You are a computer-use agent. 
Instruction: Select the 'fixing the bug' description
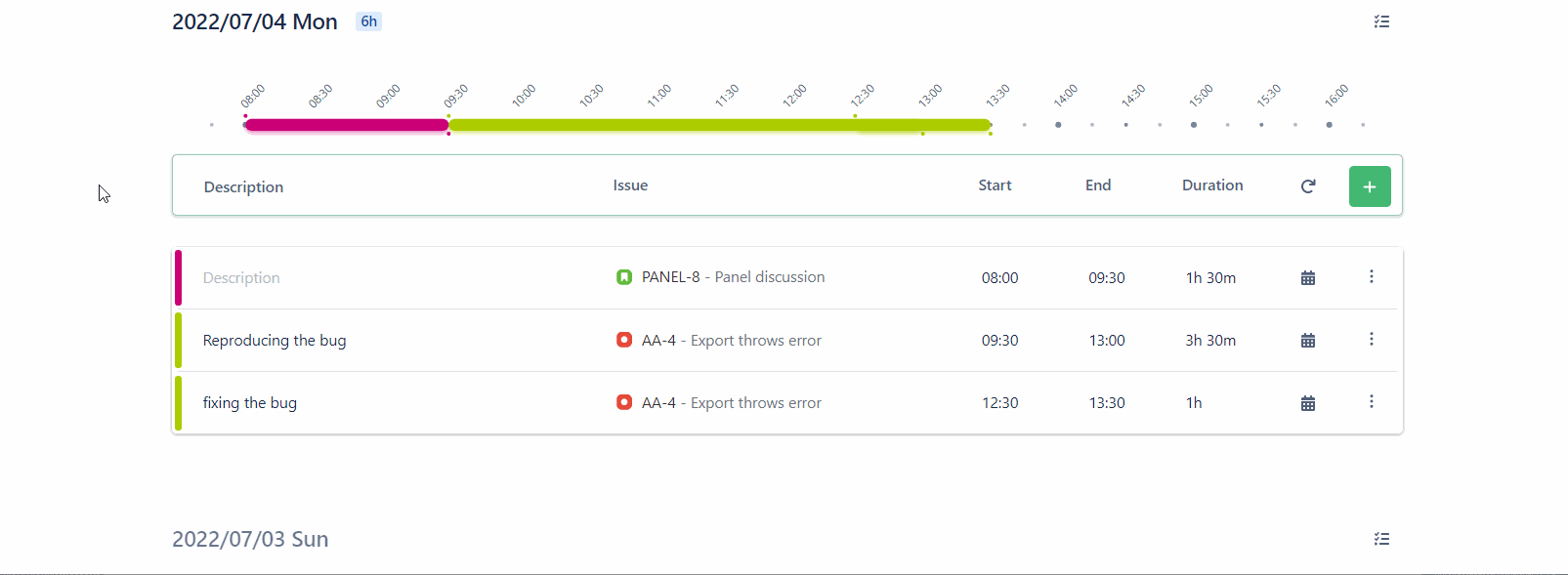pyautogui.click(x=250, y=403)
